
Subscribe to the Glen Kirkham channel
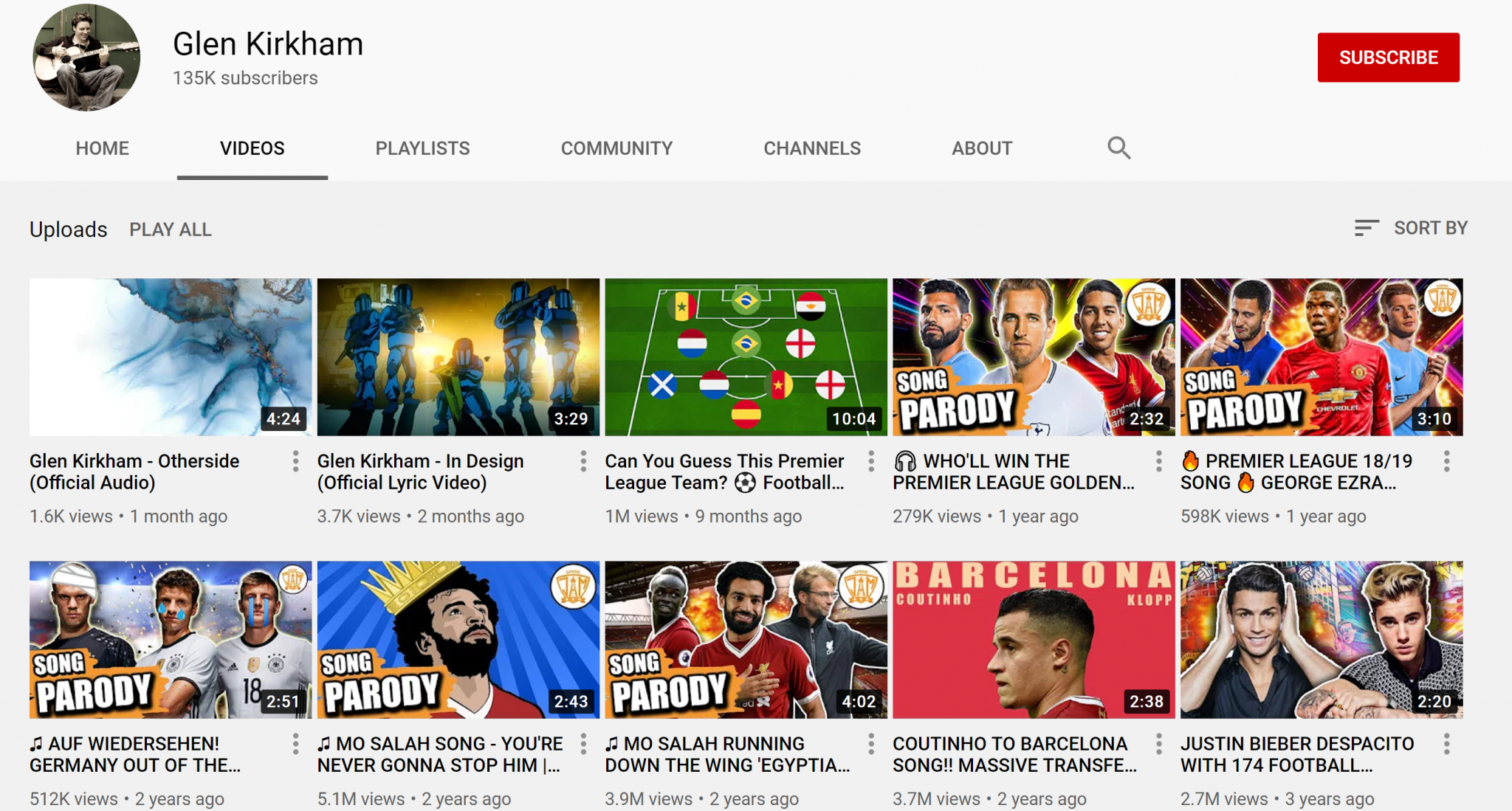[x=1388, y=58]
